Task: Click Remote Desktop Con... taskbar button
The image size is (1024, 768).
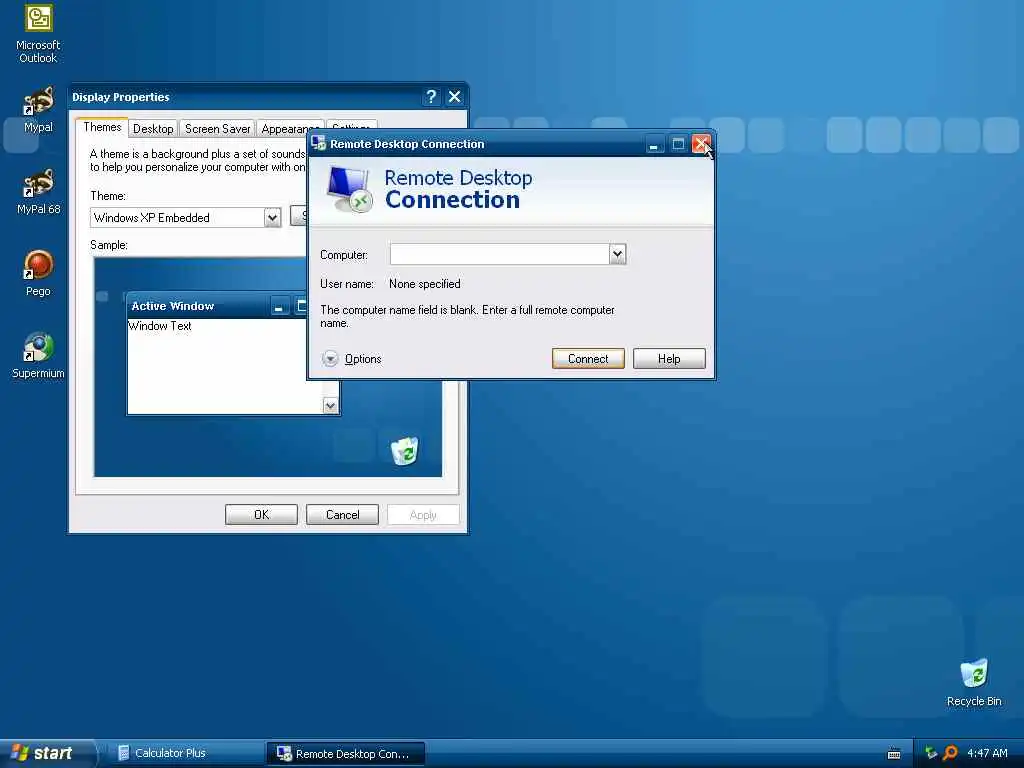Action: click(345, 754)
